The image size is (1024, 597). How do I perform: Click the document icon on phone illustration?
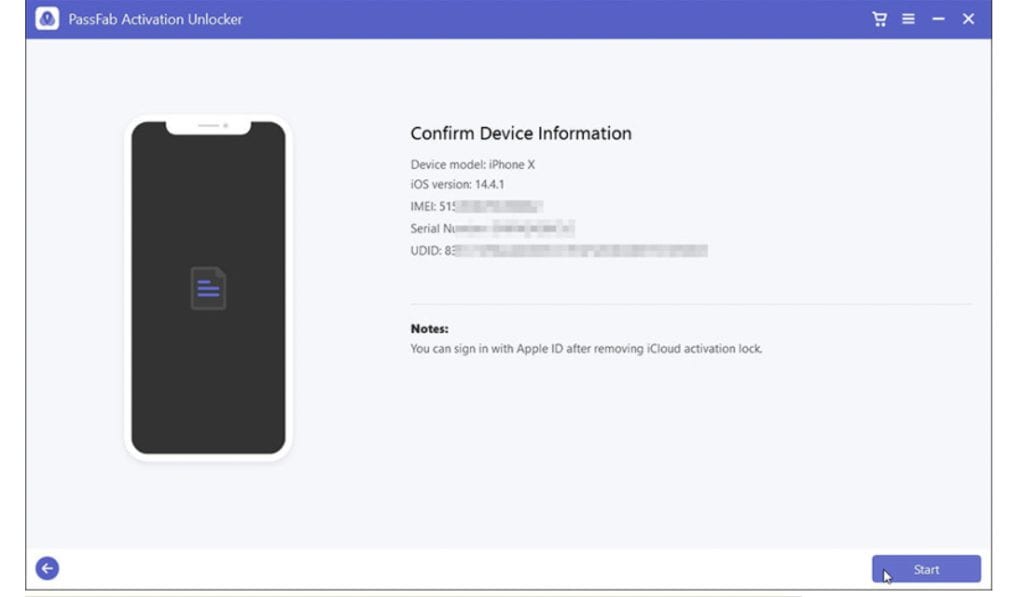click(x=208, y=288)
